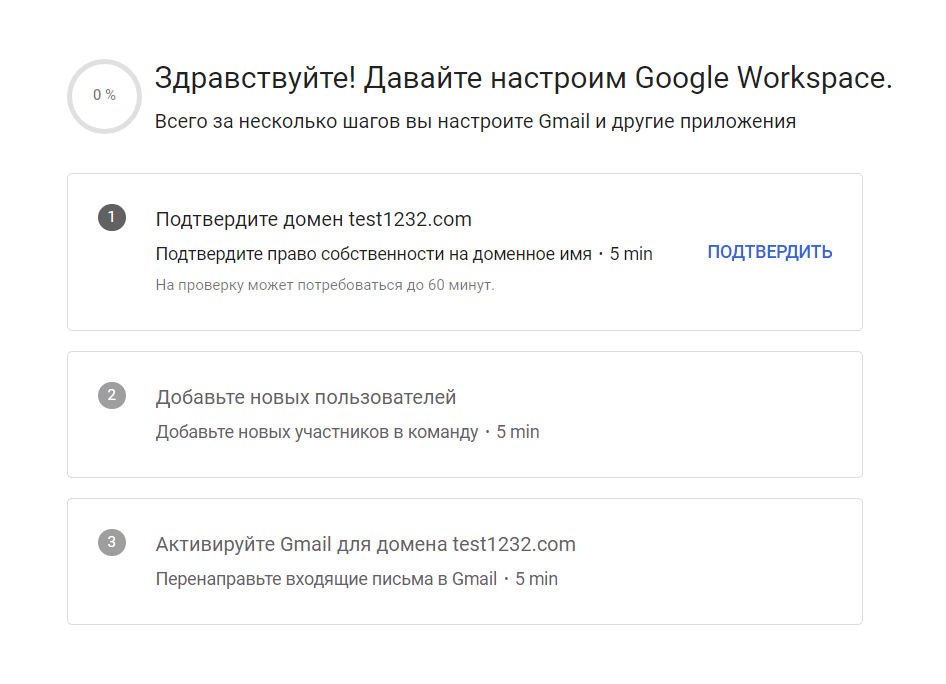Select step 3 number badge
This screenshot has width=946, height=684.
pyautogui.click(x=112, y=542)
